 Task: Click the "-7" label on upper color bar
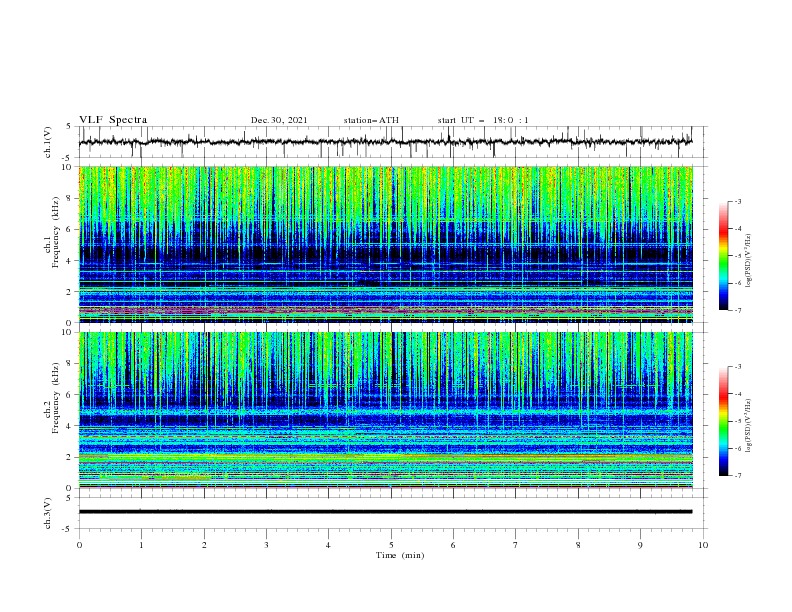click(x=738, y=310)
